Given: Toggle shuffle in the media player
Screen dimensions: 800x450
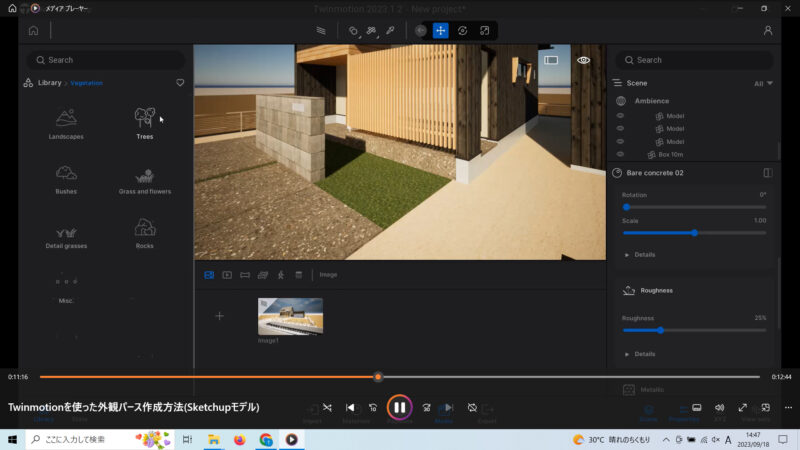Looking at the screenshot, I should [327, 408].
